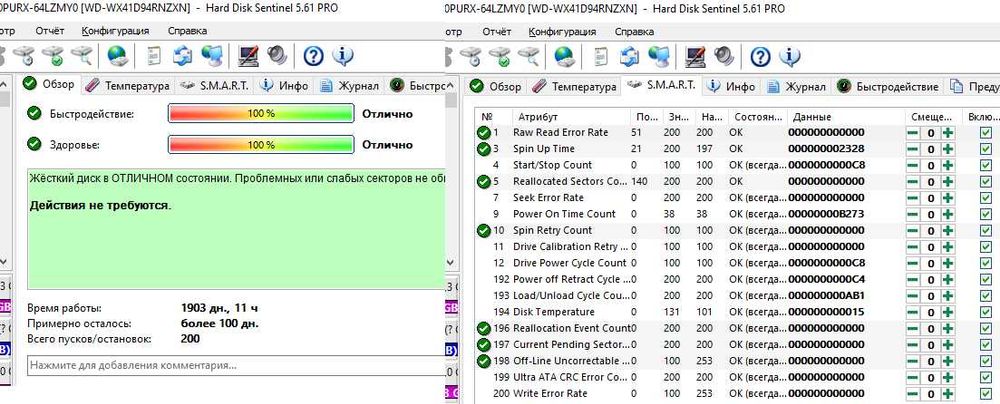Open help question-mark icon in left window
Screen dimensions: 1000x404
coord(314,57)
